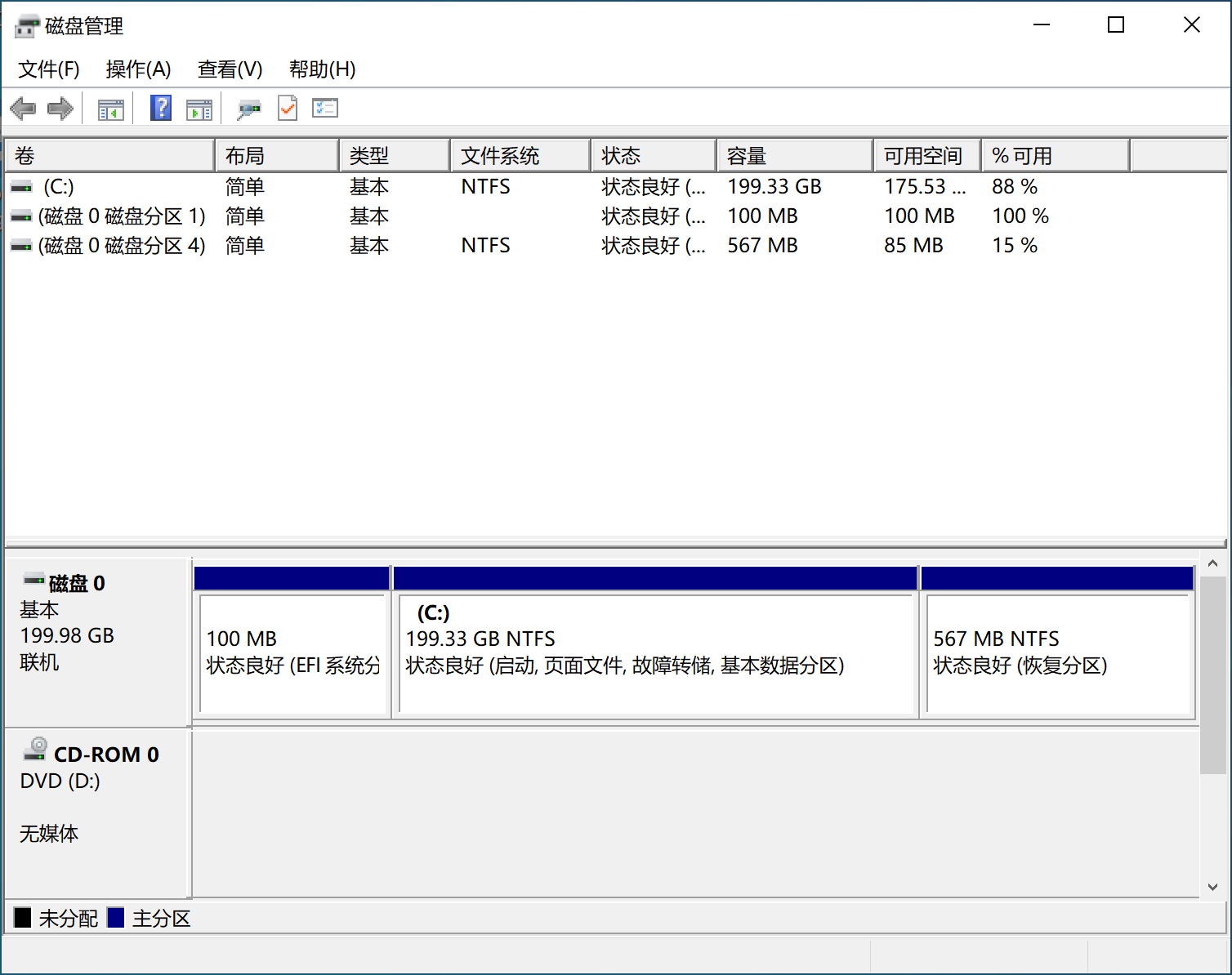Open the 帮助(H) menu
This screenshot has height=975, width=1232.
pyautogui.click(x=322, y=69)
